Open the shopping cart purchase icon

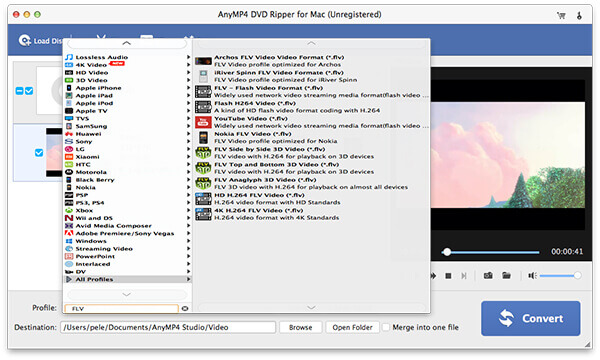click(561, 15)
